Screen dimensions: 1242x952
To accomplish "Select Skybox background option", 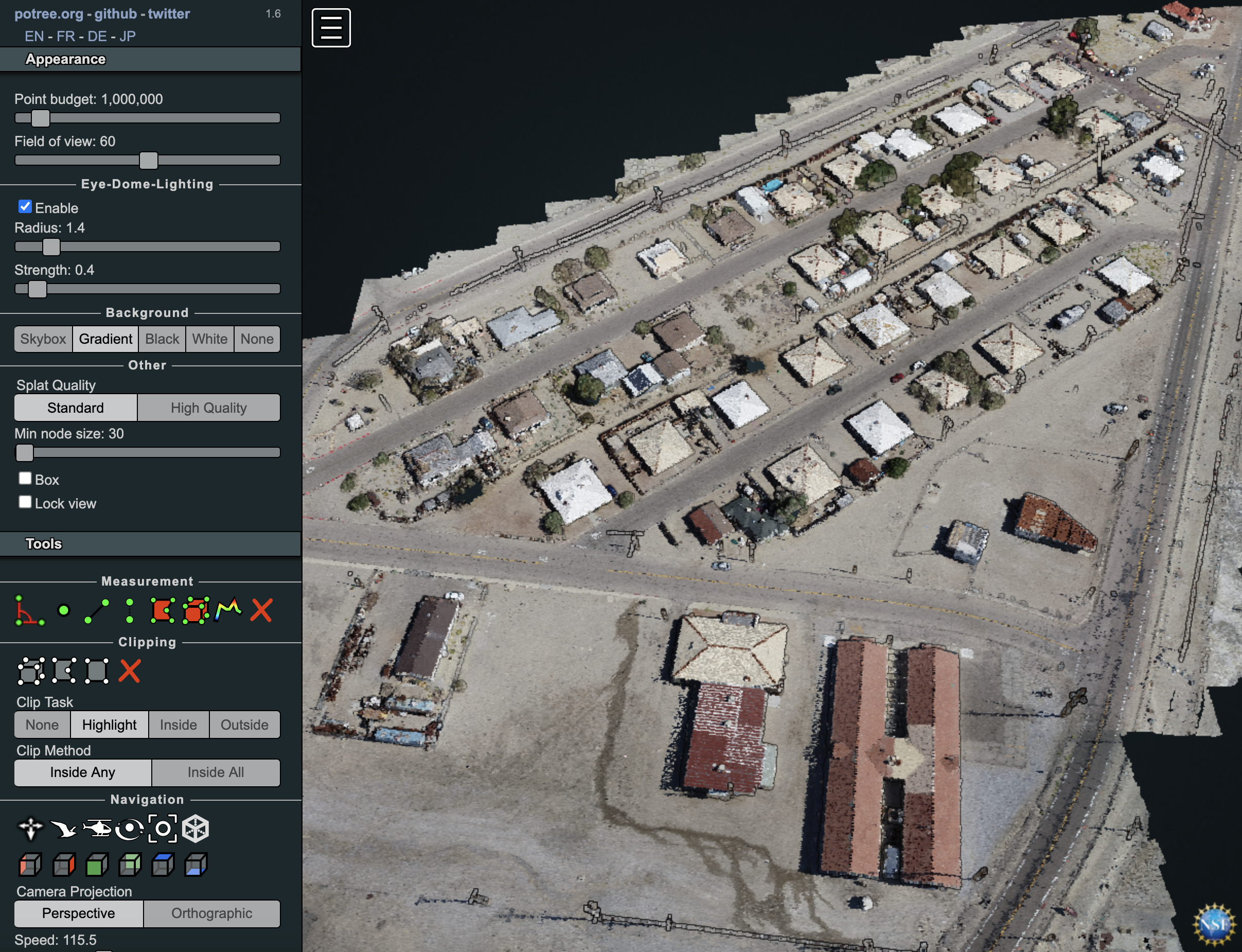I will click(43, 339).
